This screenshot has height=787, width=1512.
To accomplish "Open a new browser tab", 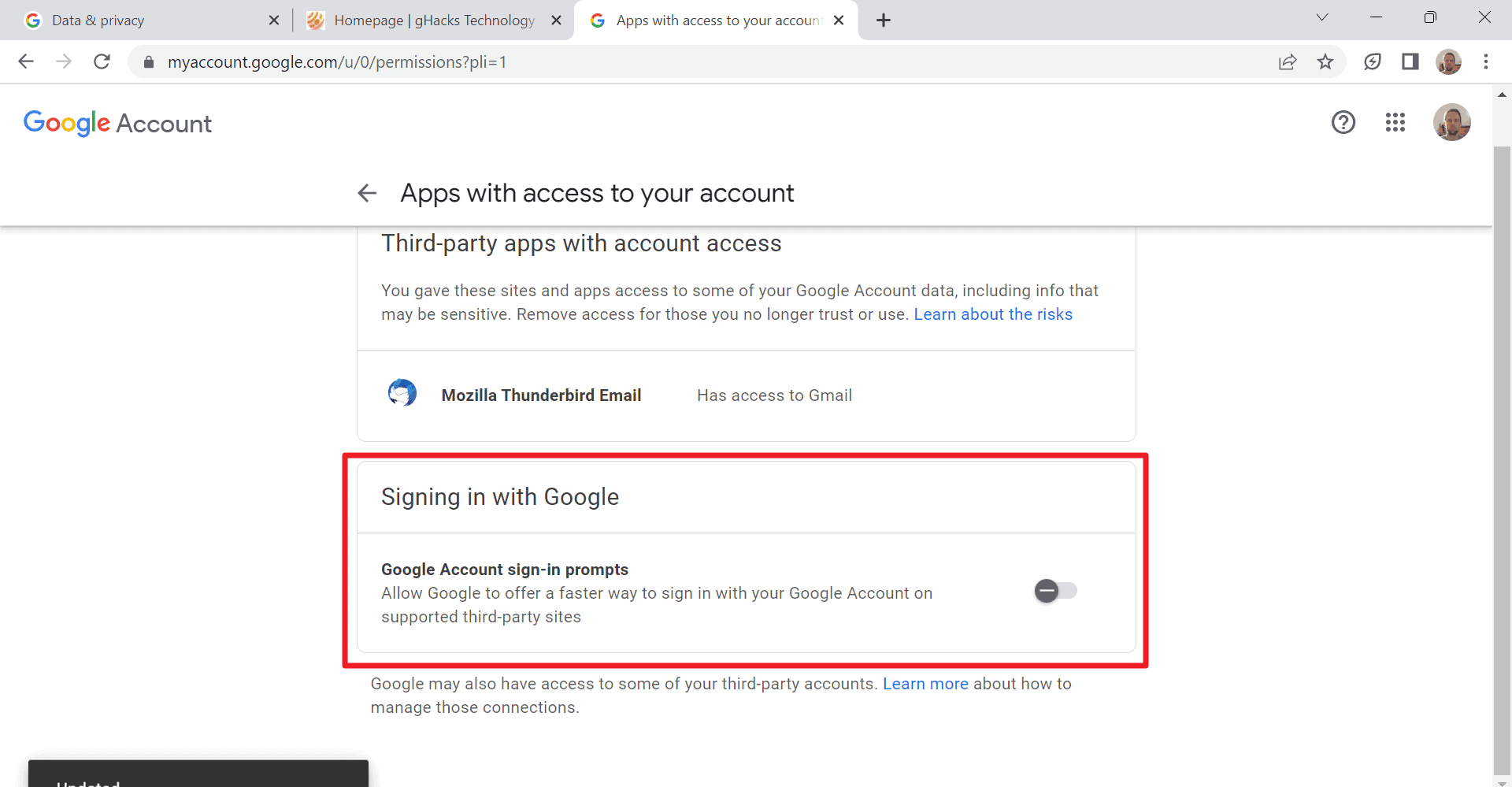I will [x=883, y=20].
